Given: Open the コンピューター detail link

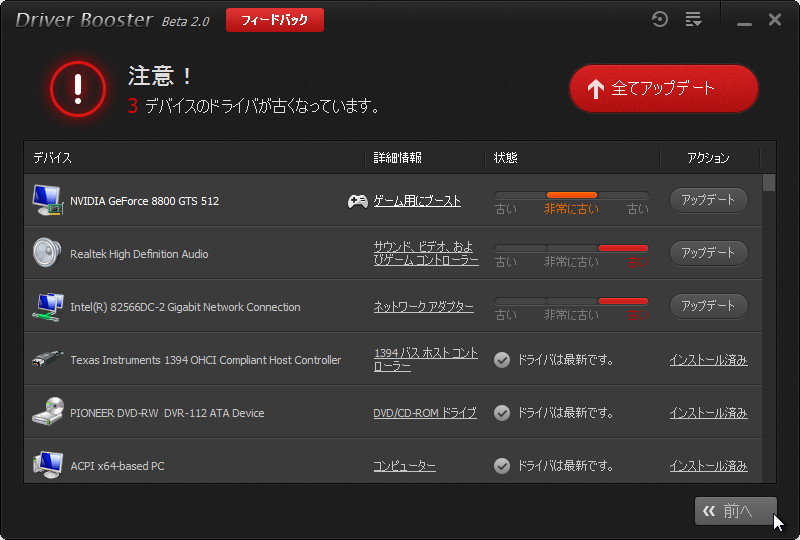Looking at the screenshot, I should click(x=405, y=466).
